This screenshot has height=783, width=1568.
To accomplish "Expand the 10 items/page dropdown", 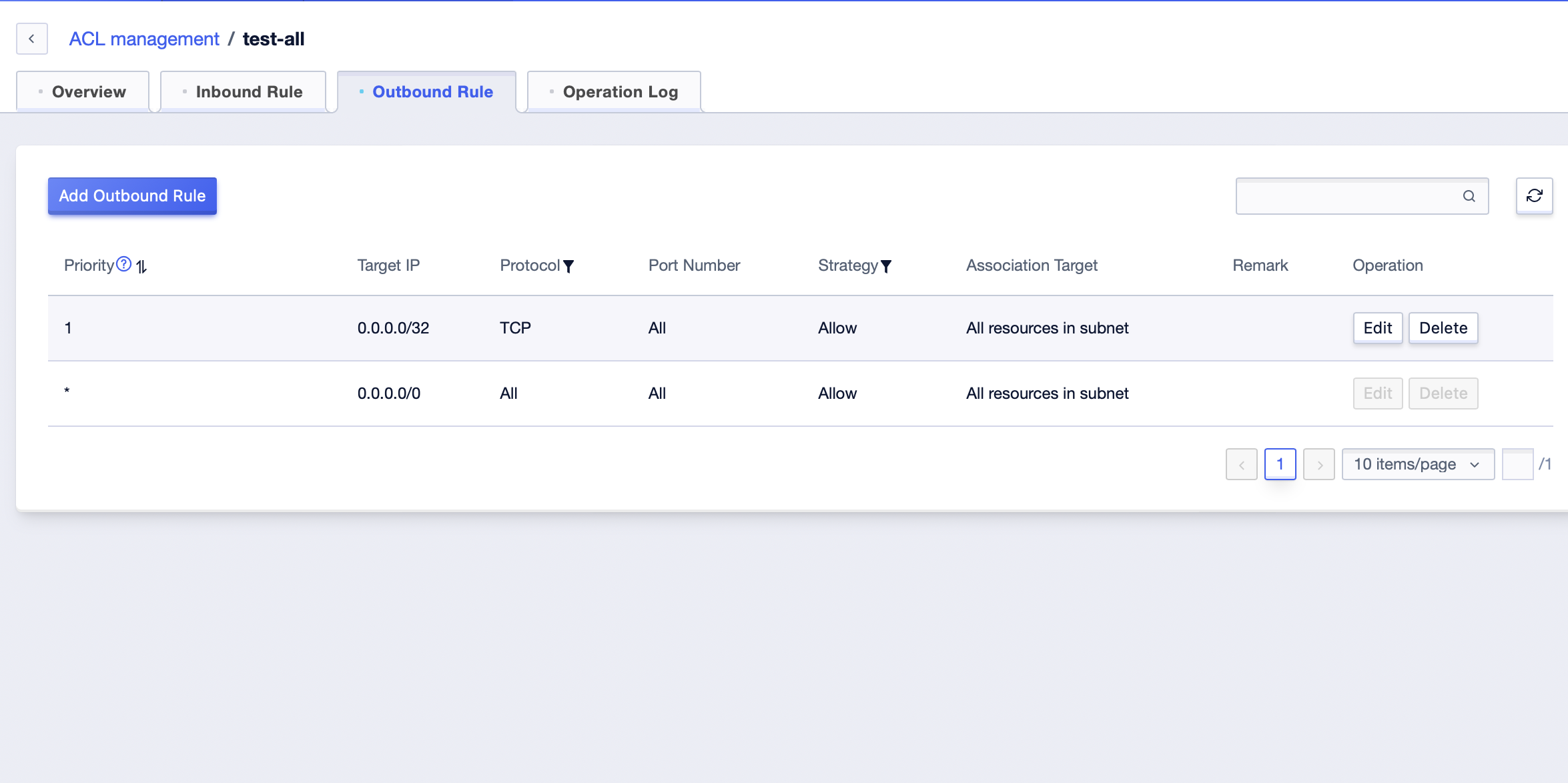I will [x=1418, y=464].
